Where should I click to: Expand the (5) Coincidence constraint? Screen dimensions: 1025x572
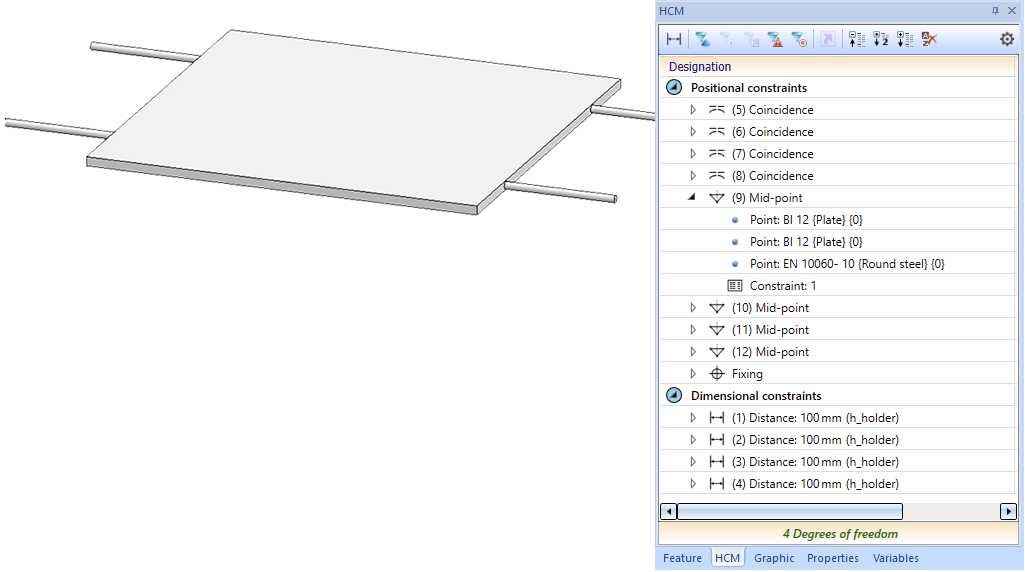[693, 110]
